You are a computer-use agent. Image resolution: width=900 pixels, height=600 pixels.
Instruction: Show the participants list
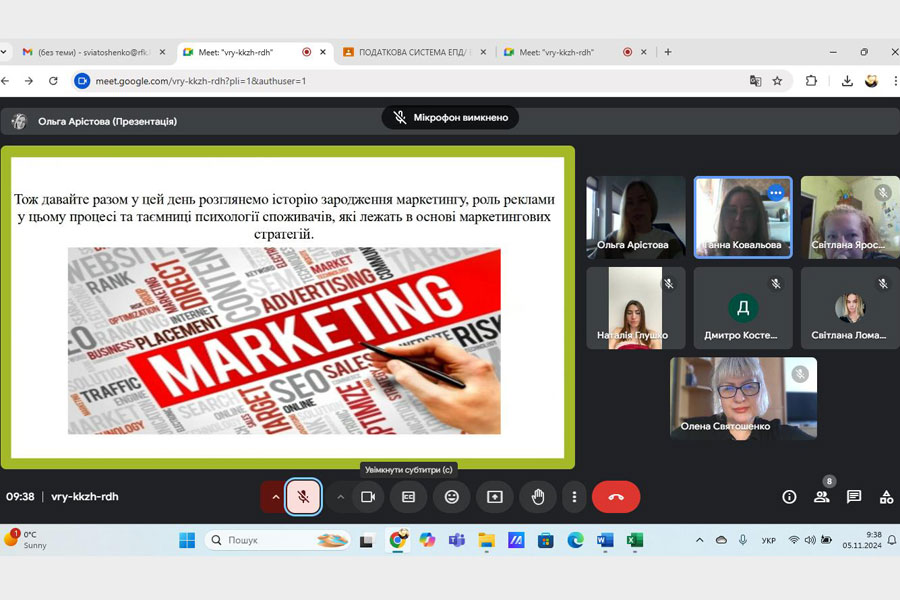(821, 497)
